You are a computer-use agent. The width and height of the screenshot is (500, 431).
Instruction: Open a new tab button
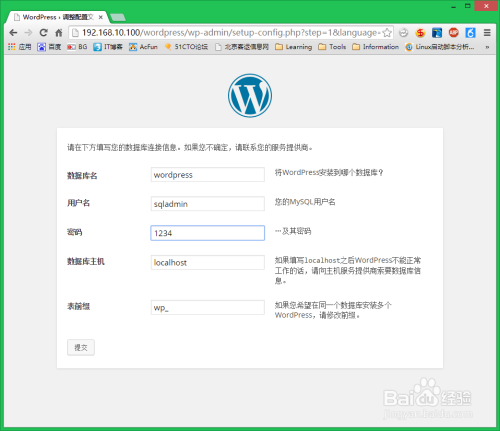pyautogui.click(x=117, y=17)
